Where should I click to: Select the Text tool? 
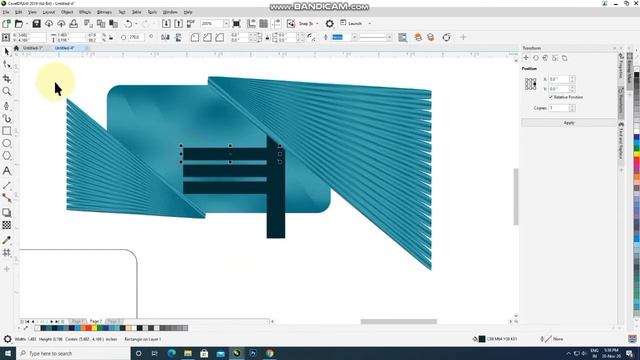[x=7, y=171]
